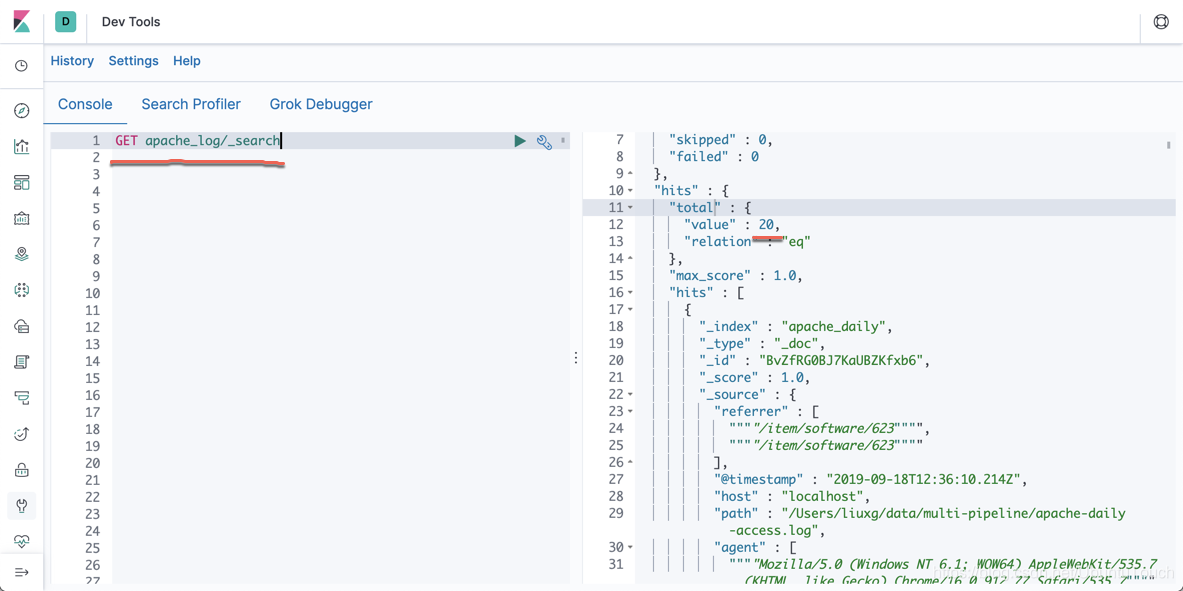Click the pane resizer between editor and response
1183x591 pixels.
pos(576,357)
